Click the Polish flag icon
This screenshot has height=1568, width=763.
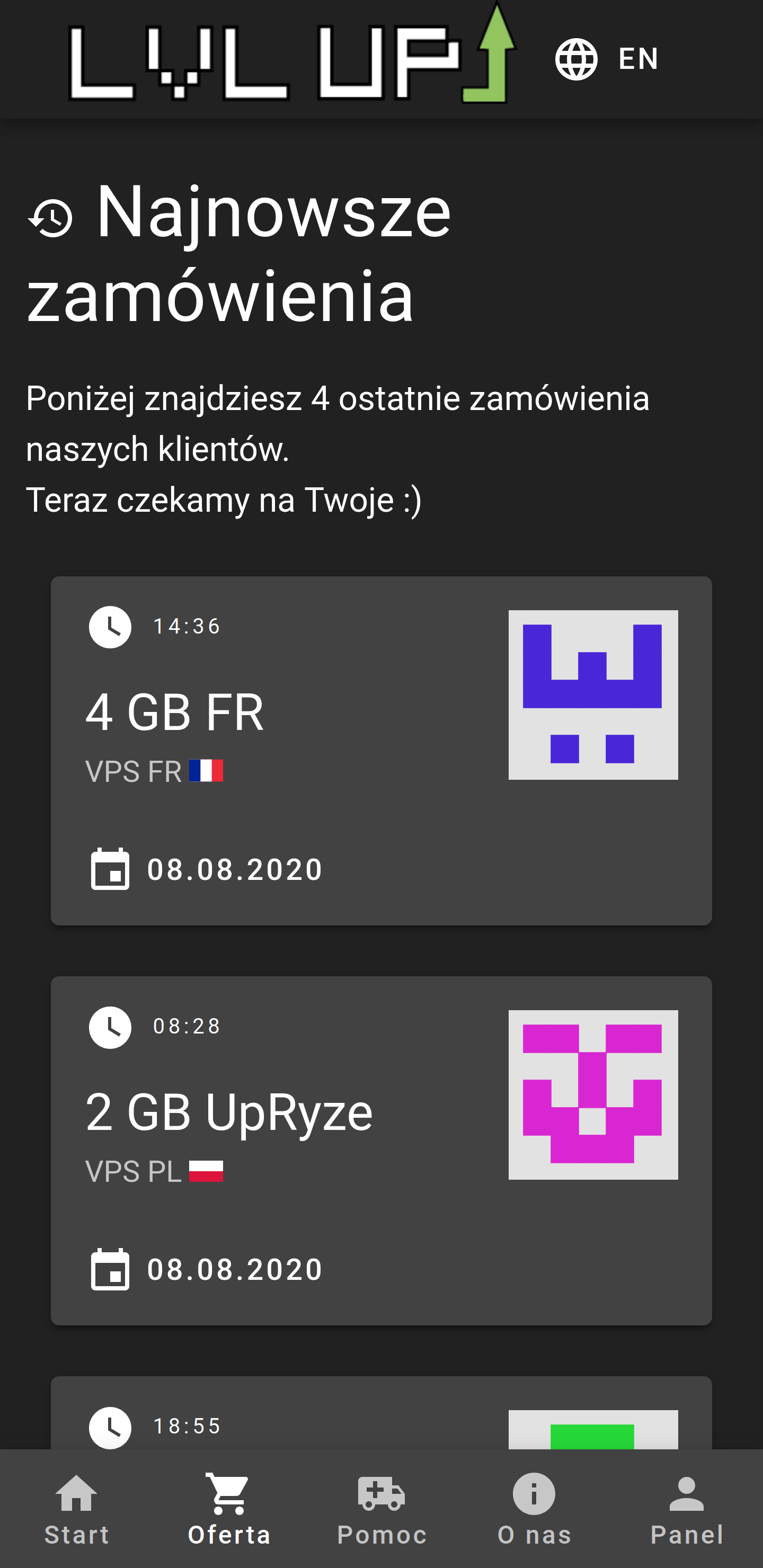click(206, 1171)
